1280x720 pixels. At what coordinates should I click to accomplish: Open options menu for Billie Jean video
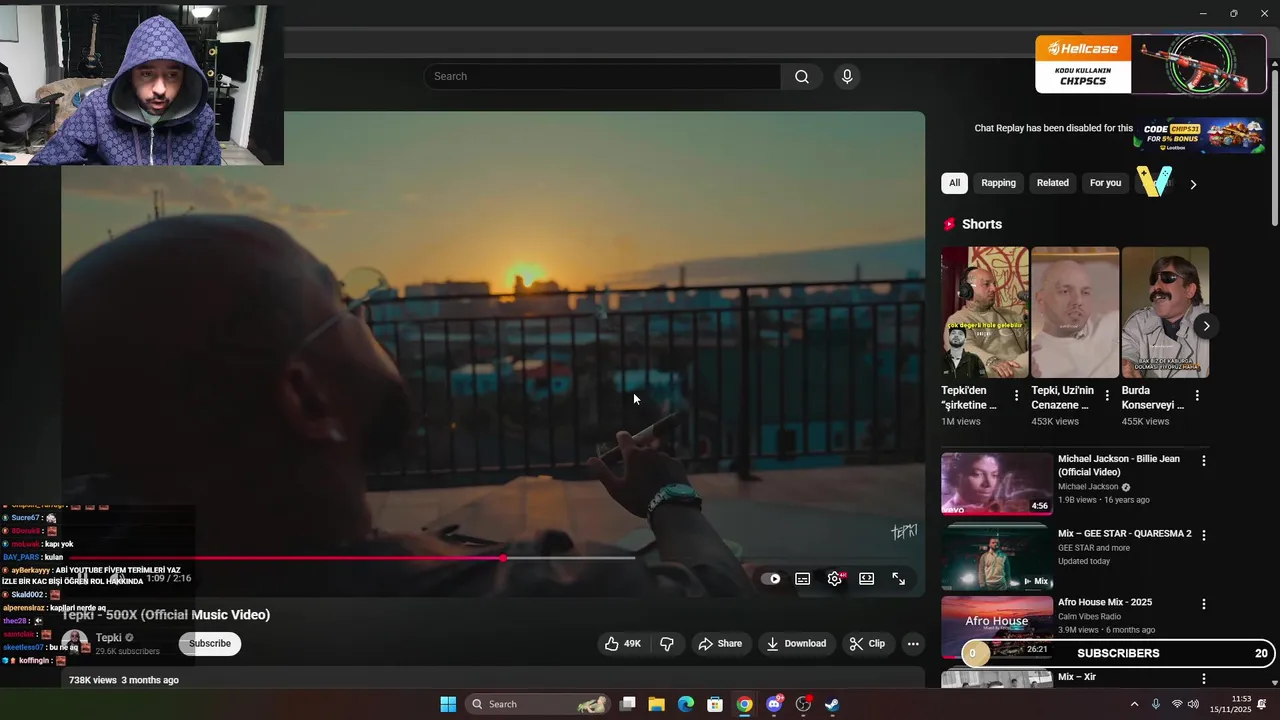(1204, 461)
